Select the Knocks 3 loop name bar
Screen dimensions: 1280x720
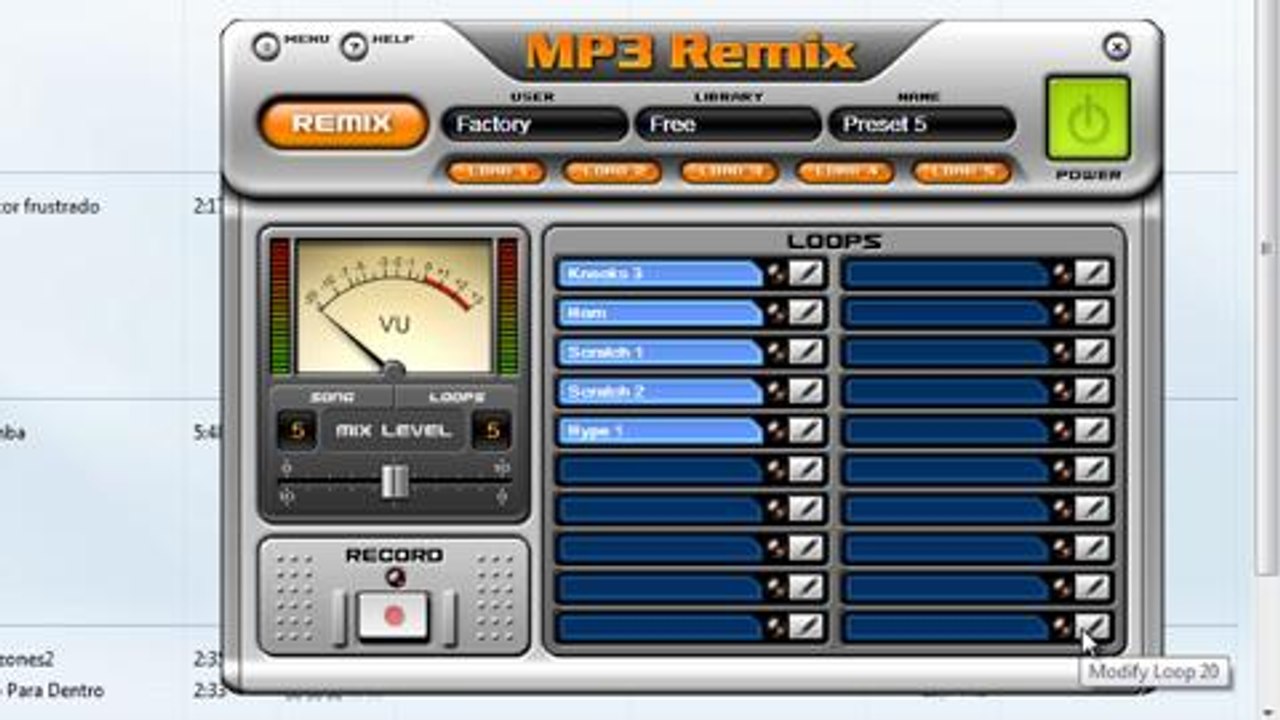tap(660, 273)
